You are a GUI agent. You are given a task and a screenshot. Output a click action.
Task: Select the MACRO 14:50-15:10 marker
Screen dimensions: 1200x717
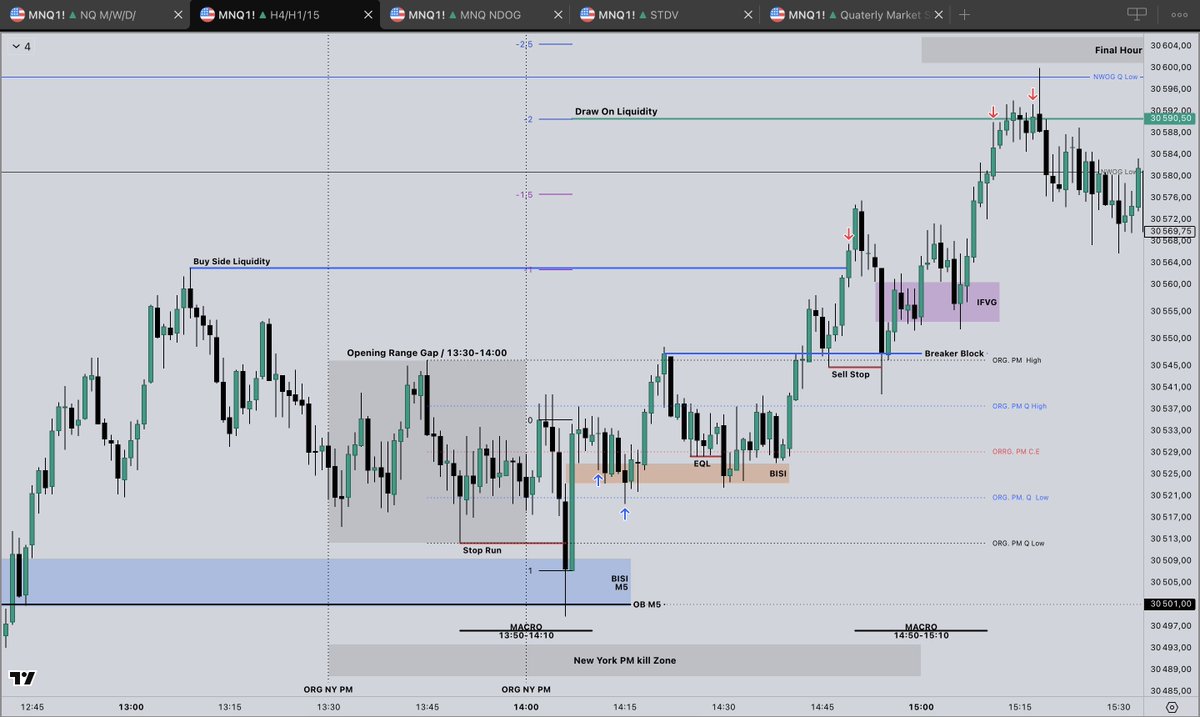point(921,631)
